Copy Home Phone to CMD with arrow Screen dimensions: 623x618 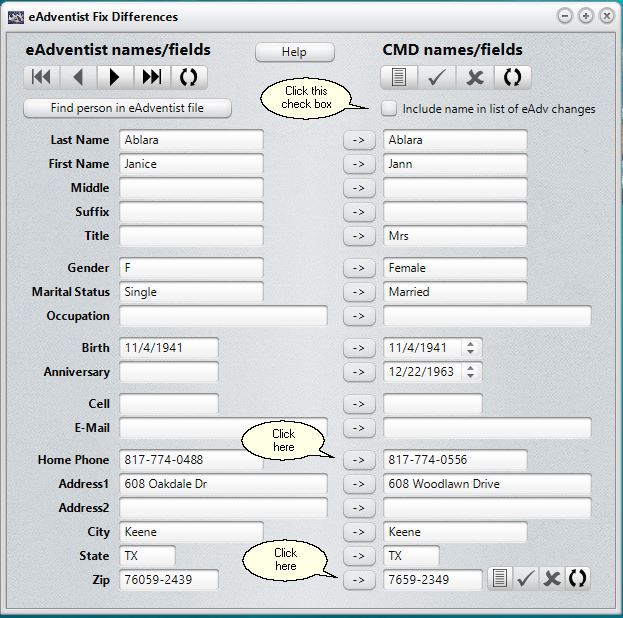(x=359, y=460)
